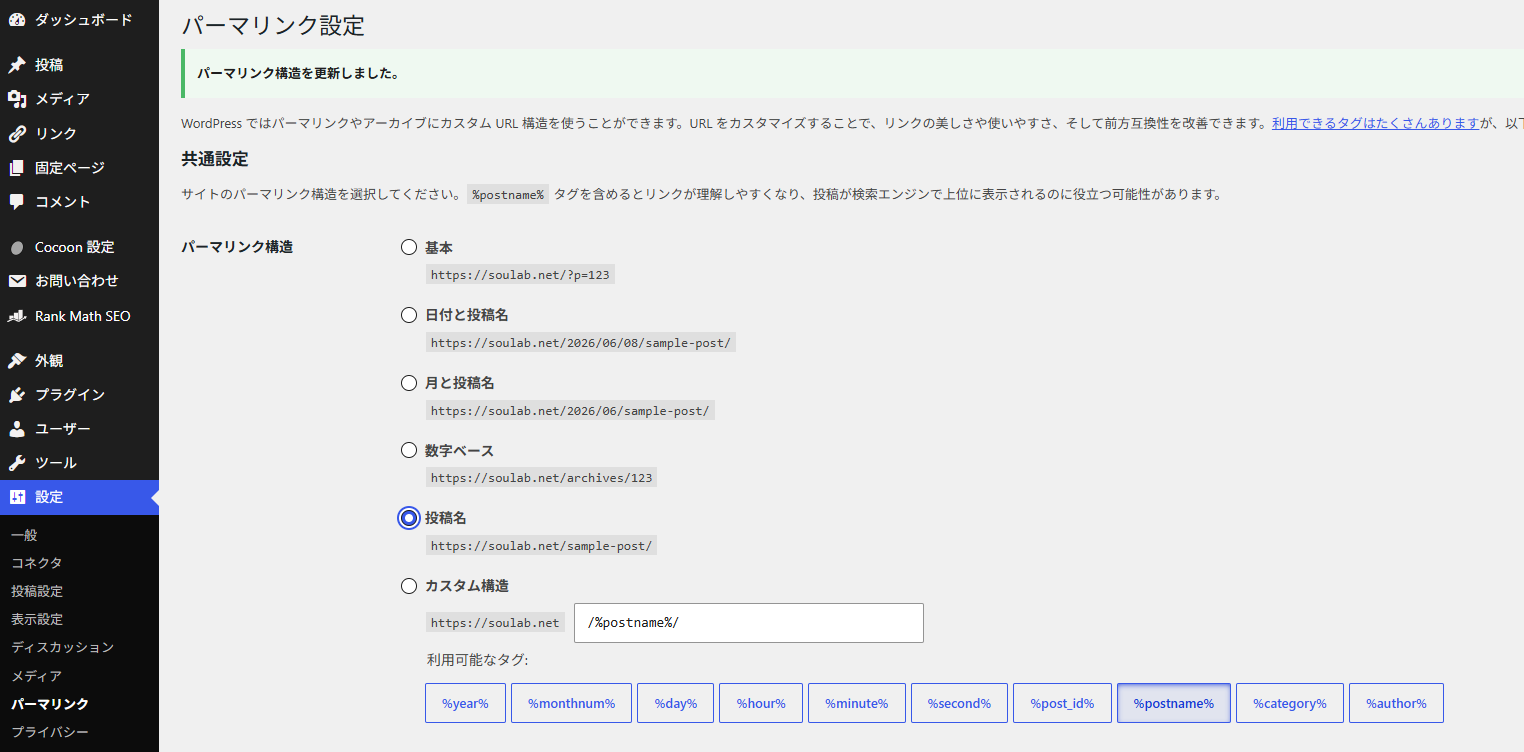The height and width of the screenshot is (752, 1524).
Task: Select the 基本 permalink radio button
Action: (x=409, y=247)
